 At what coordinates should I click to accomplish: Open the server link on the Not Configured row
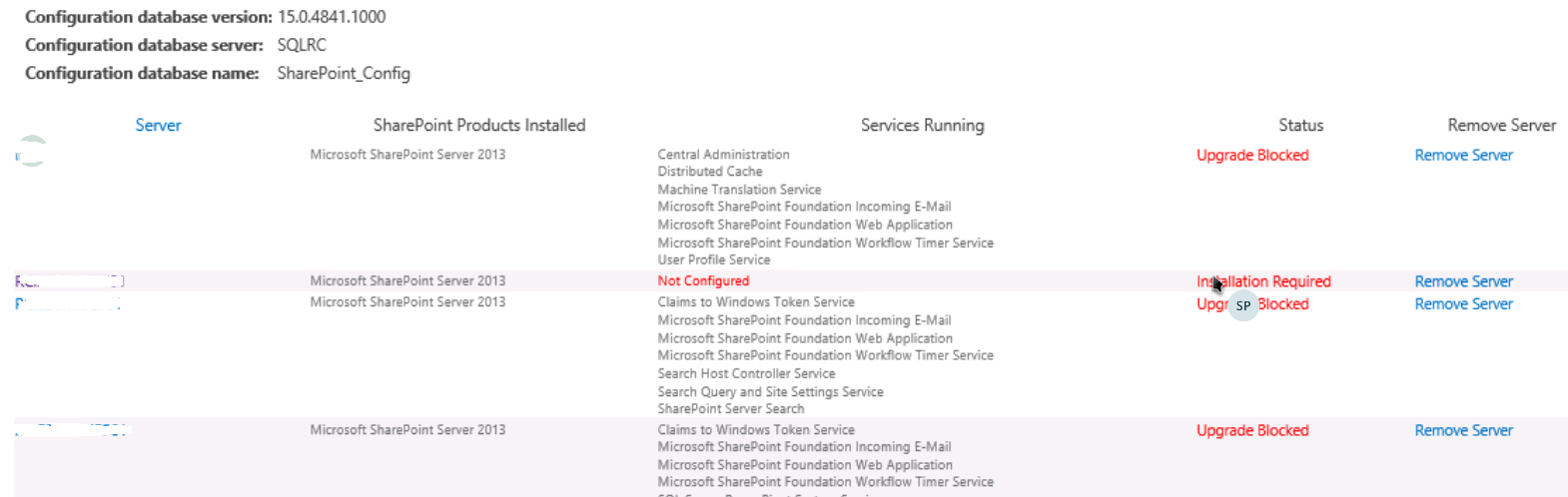70,281
